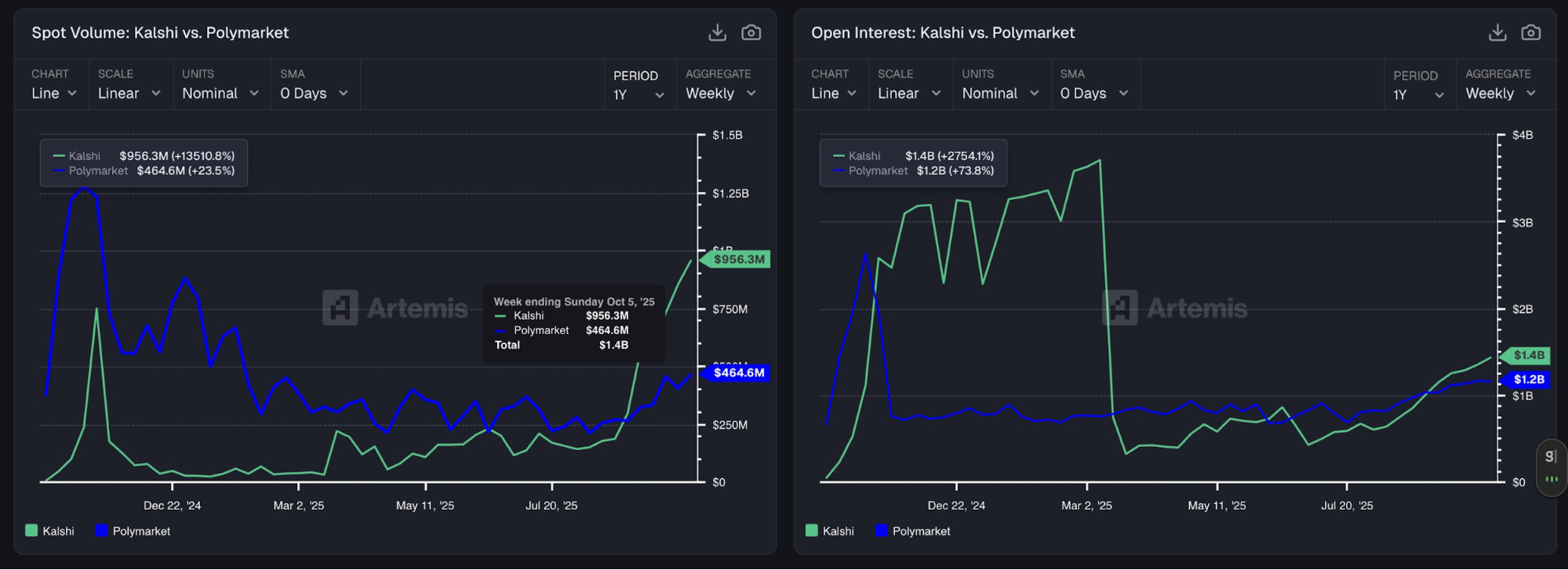Screen dimensions: 1568x570
Task: Take a snapshot of Spot Volume chart
Action: [x=751, y=32]
